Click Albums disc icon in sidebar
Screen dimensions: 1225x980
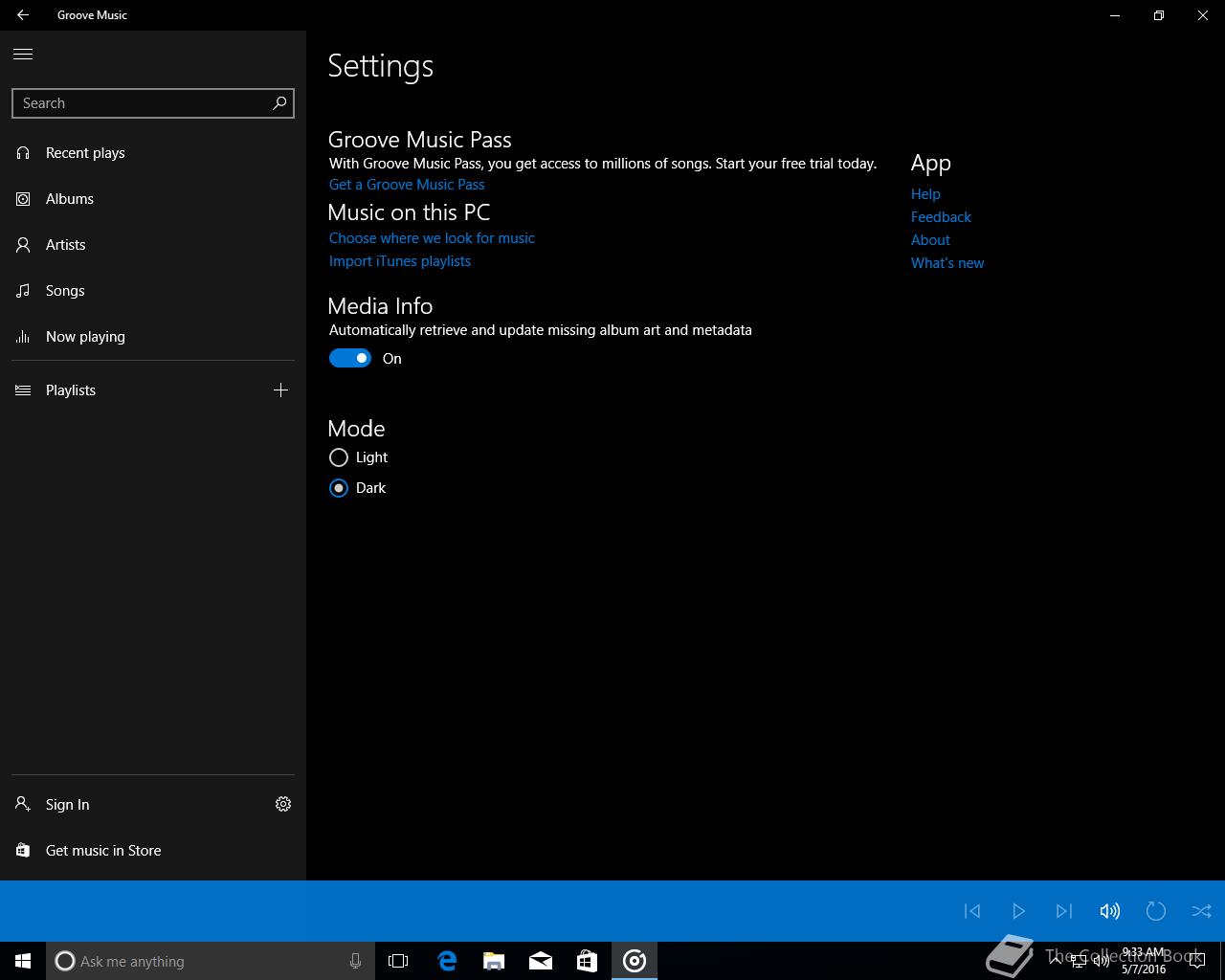[x=23, y=199]
